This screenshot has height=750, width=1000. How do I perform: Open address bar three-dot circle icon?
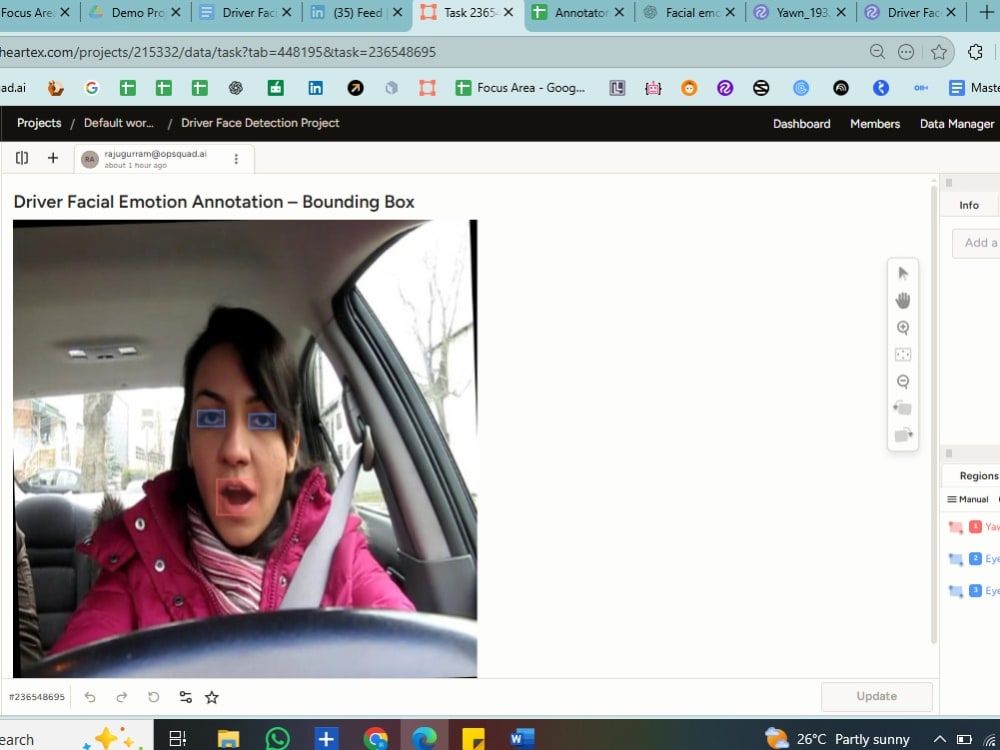tap(906, 52)
